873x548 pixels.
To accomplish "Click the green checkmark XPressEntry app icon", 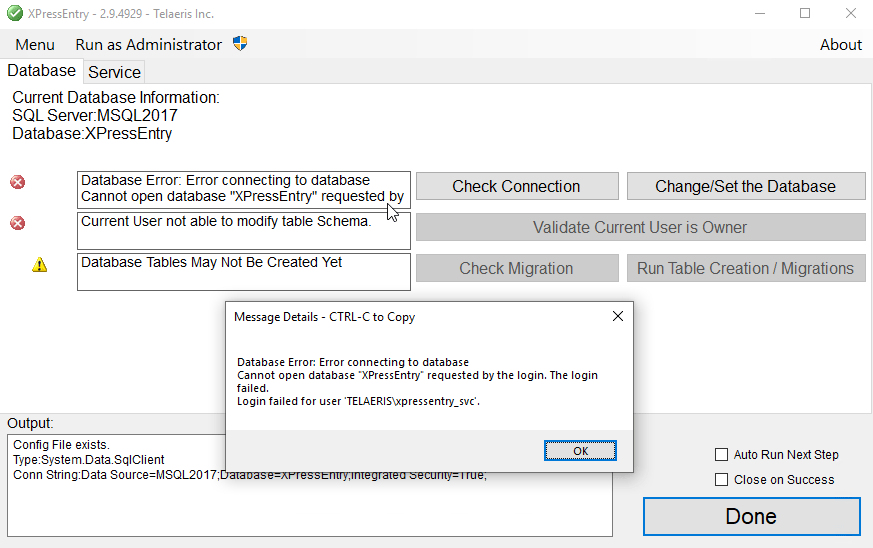I will coord(15,13).
